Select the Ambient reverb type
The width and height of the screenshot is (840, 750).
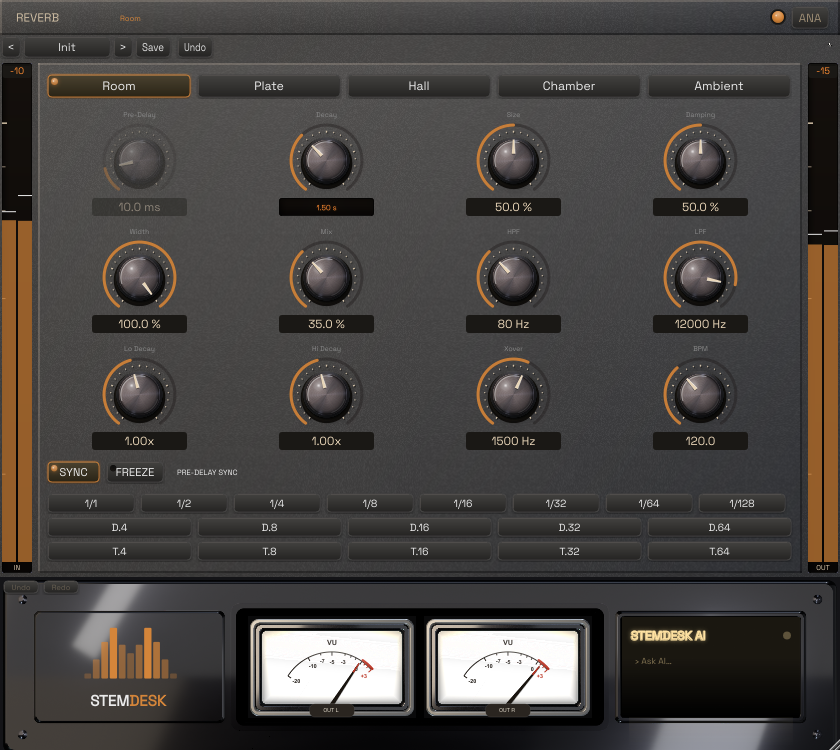(719, 86)
